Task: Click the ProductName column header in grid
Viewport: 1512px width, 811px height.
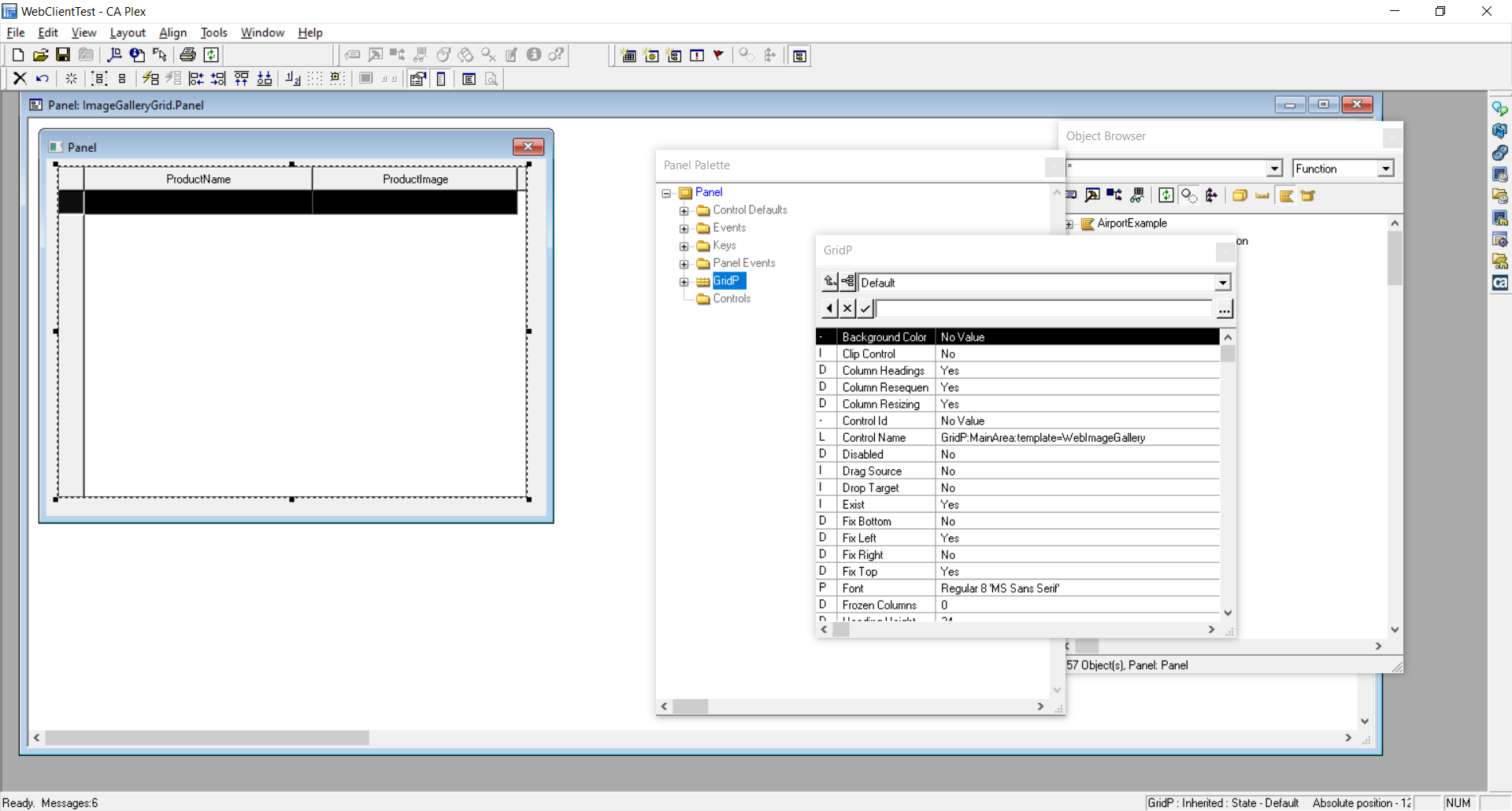Action: click(x=198, y=179)
